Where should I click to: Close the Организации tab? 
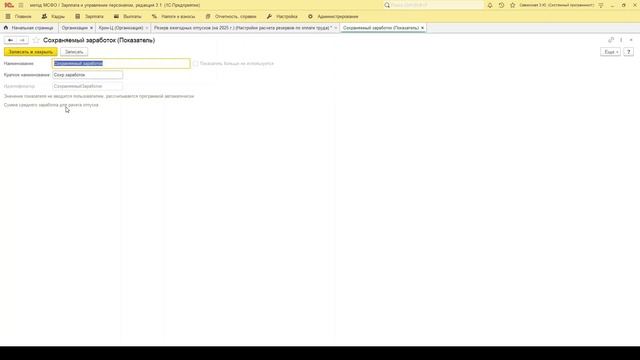(x=91, y=28)
